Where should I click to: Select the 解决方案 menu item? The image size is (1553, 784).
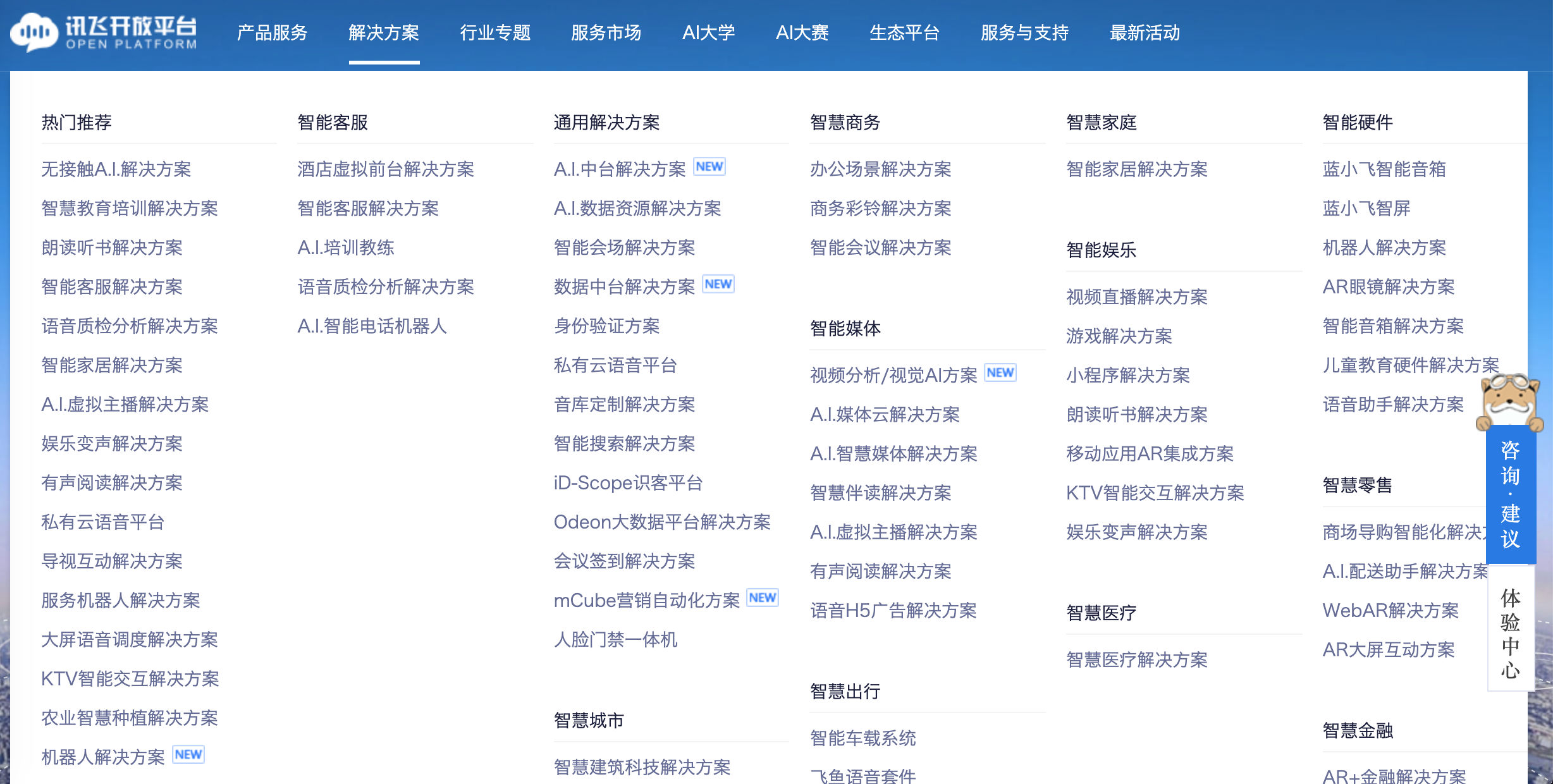click(384, 33)
